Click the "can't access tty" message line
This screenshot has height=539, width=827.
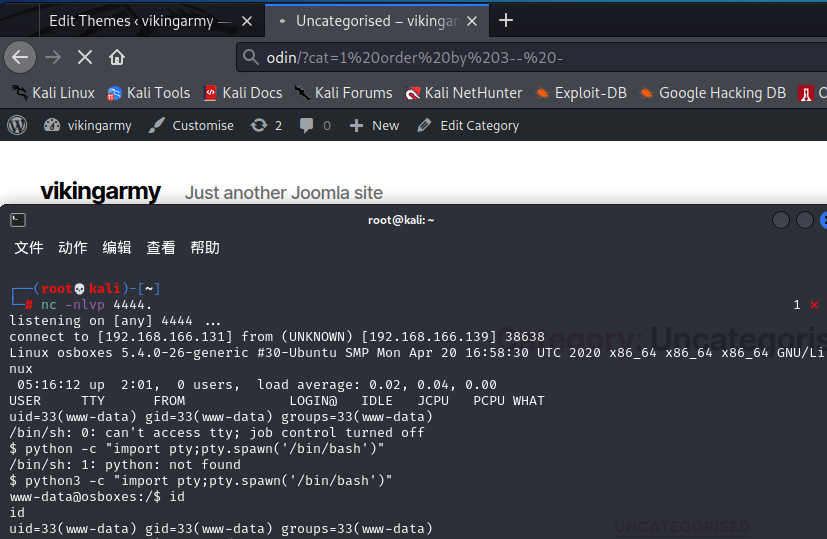[x=217, y=433]
